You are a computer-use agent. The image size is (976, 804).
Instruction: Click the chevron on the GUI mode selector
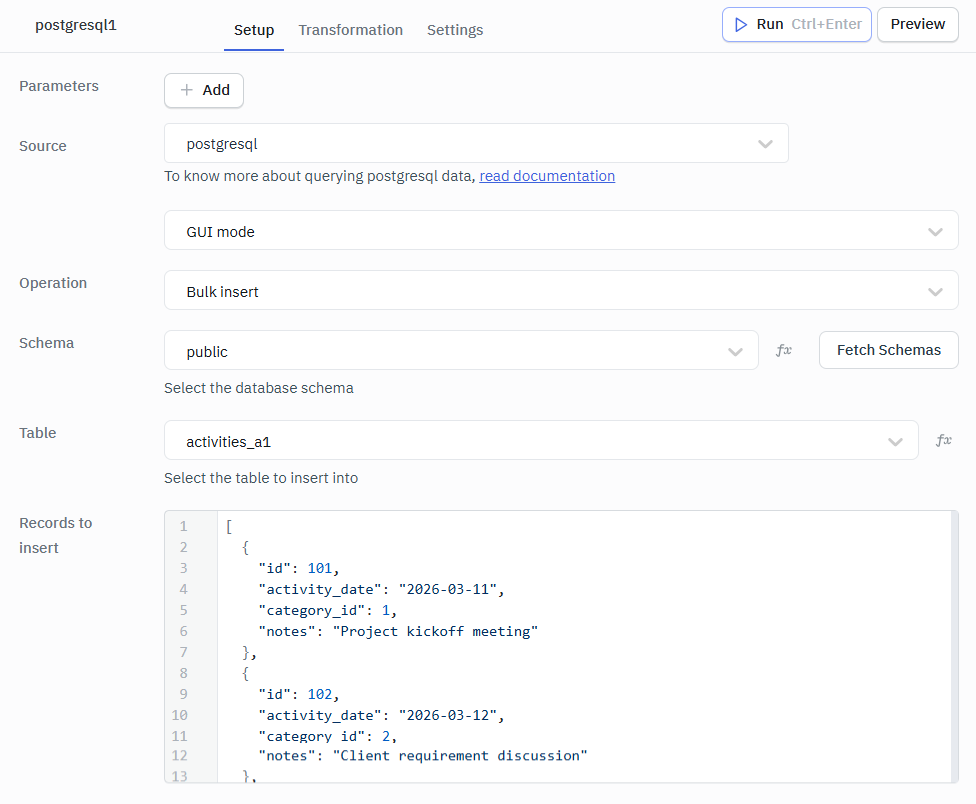point(936,230)
